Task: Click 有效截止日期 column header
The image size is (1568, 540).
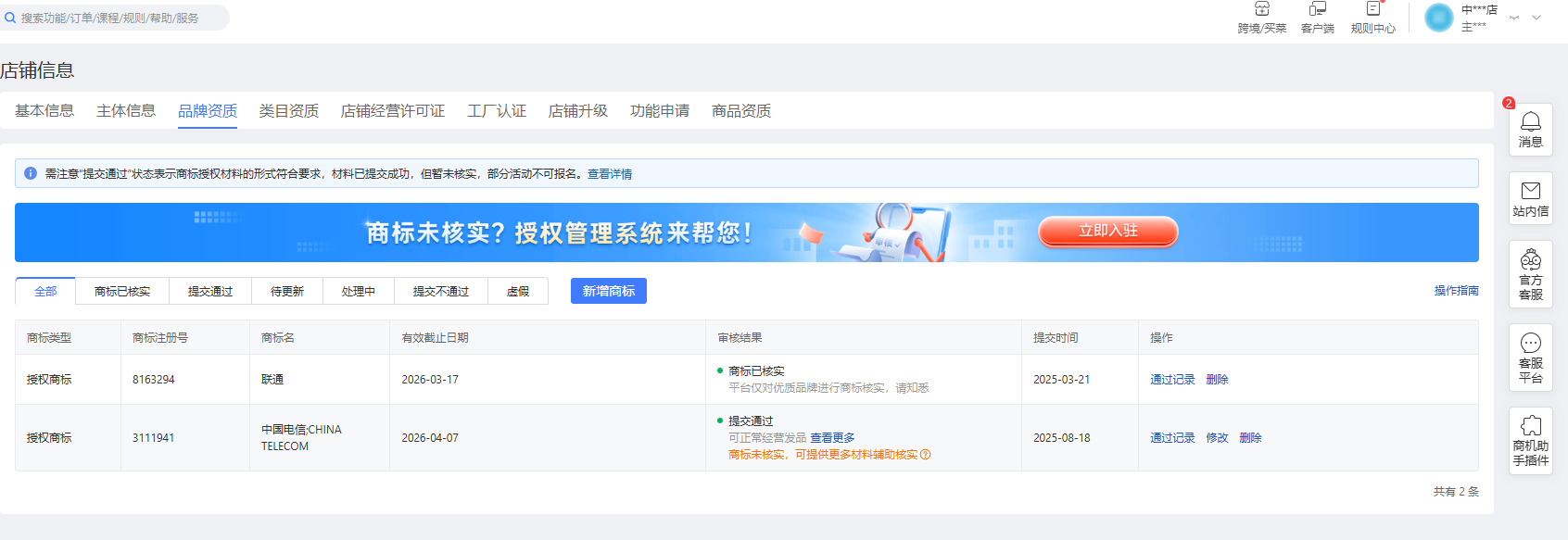Action: [x=435, y=338]
